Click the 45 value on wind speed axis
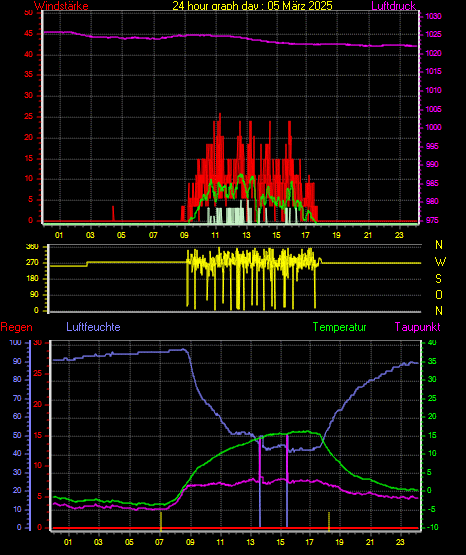Image resolution: width=466 pixels, height=555 pixels. [29, 34]
